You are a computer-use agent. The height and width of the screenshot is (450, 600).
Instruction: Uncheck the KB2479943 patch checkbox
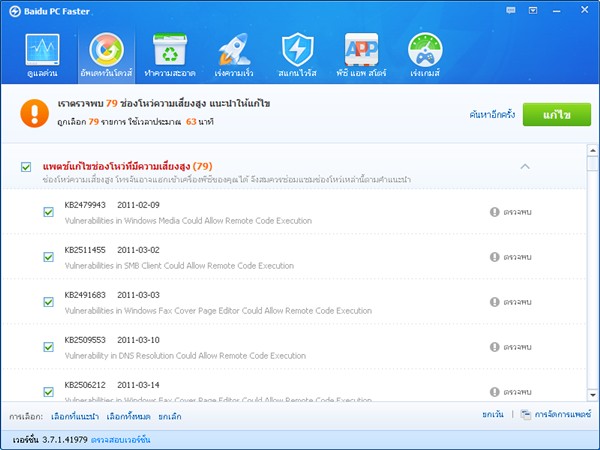point(48,212)
